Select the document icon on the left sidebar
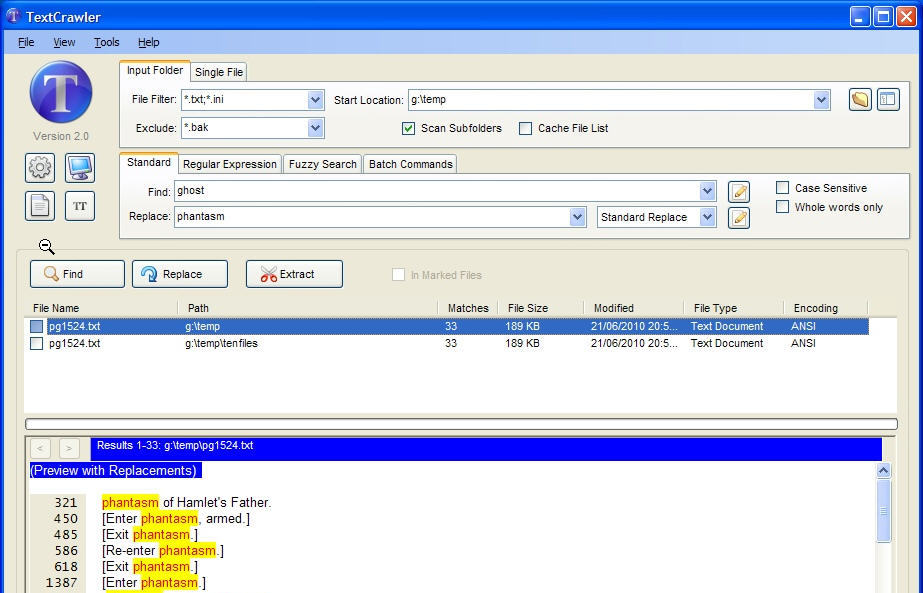 coord(39,205)
